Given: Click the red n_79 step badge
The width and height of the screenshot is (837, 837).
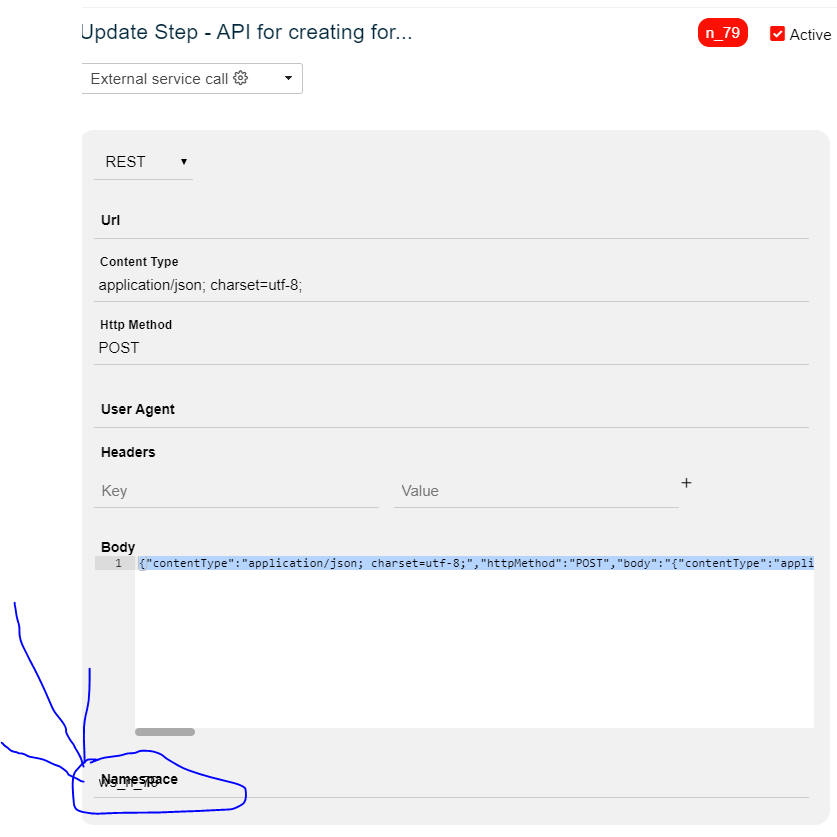Looking at the screenshot, I should [723, 33].
